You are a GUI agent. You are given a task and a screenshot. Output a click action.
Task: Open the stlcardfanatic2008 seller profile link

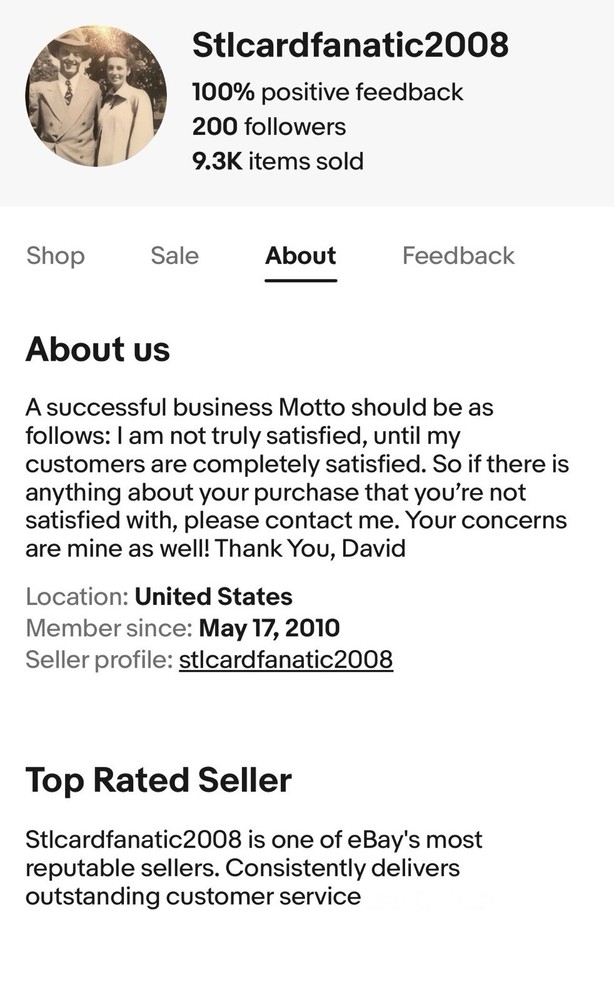coord(285,660)
